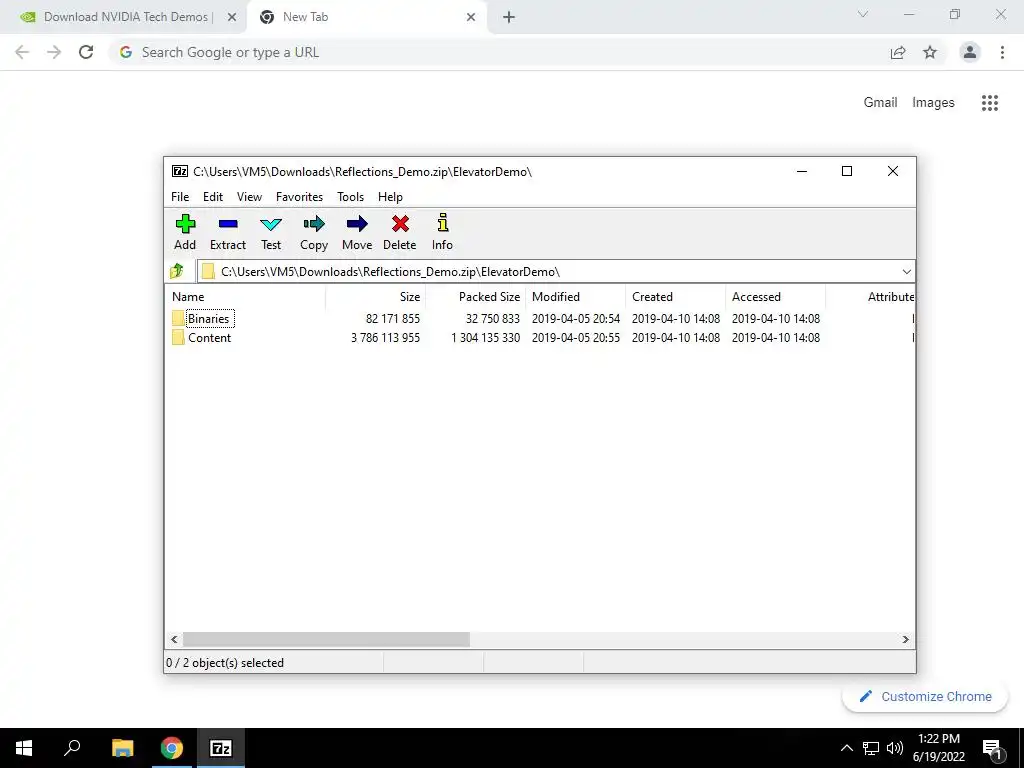Bookmark this tab star icon

pos(930,52)
